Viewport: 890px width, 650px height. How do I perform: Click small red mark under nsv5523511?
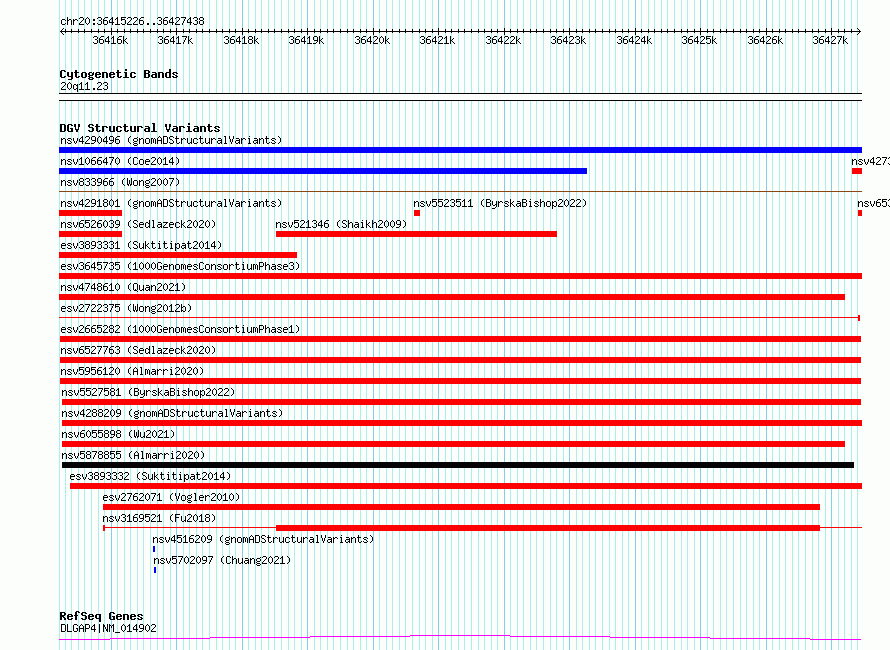pos(417,213)
